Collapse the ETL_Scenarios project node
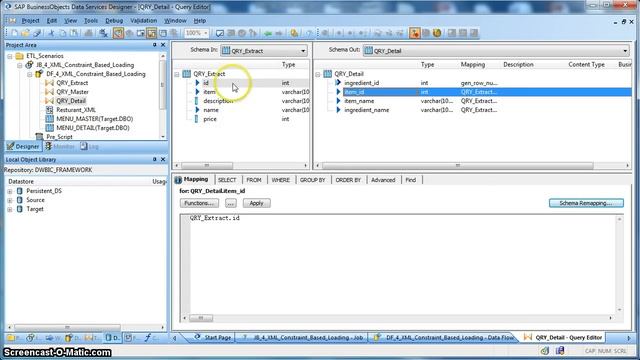Viewport: 640px width, 360px height. coord(10,56)
